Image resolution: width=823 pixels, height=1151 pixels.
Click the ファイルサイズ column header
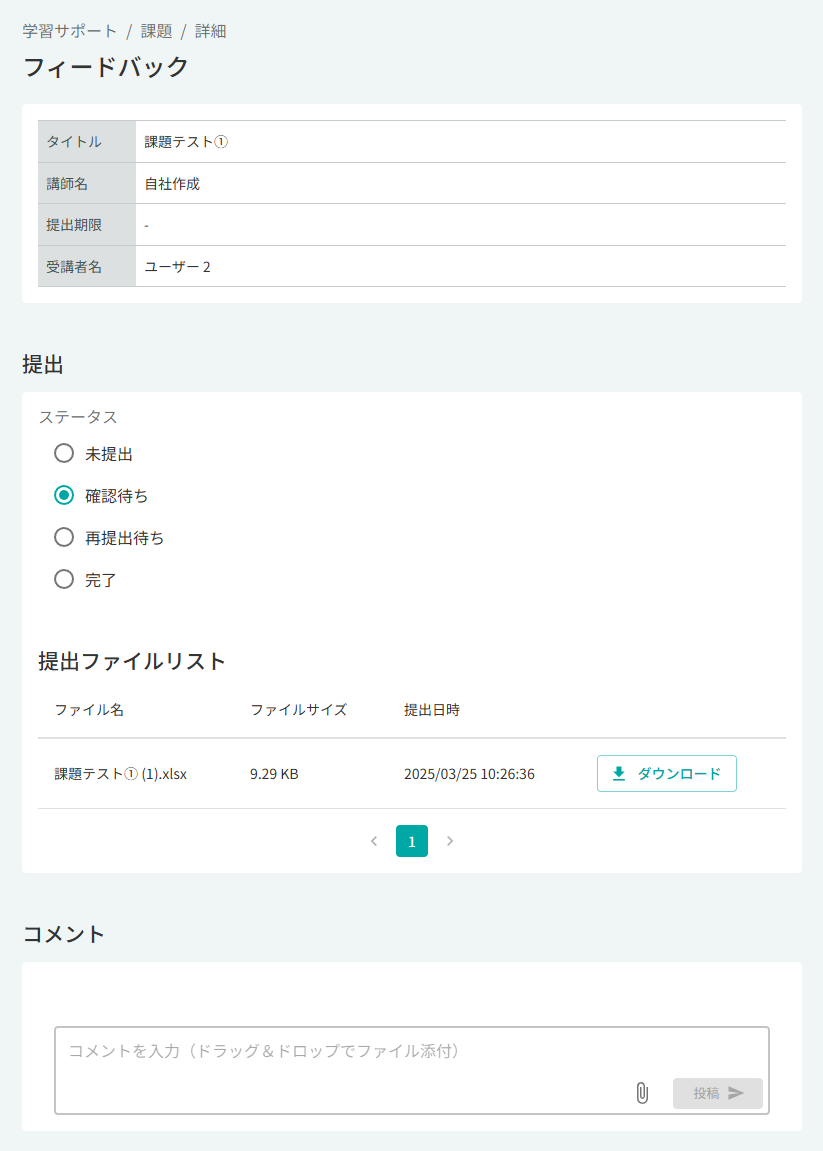click(298, 710)
